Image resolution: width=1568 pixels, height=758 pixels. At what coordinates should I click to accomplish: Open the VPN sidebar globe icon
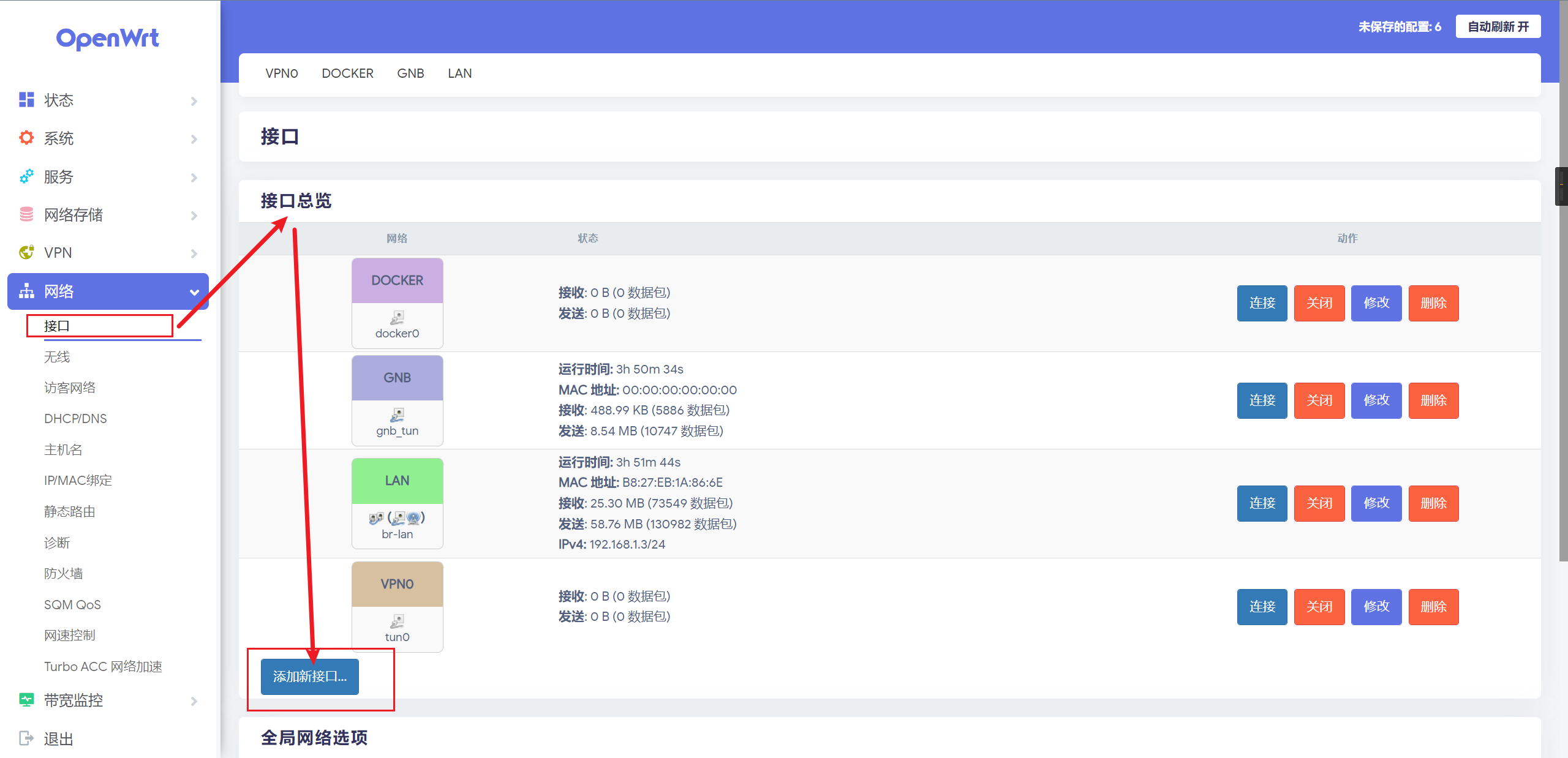(26, 252)
